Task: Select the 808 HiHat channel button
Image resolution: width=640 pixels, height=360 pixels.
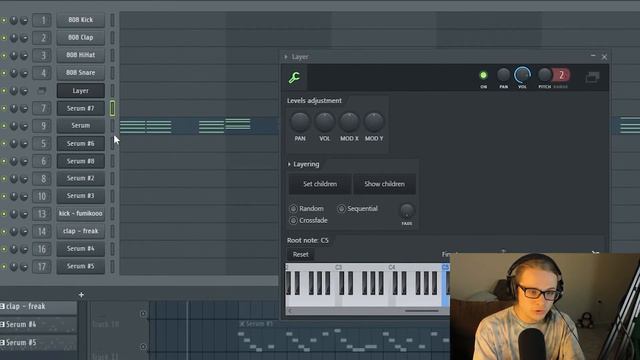Action: click(81, 55)
